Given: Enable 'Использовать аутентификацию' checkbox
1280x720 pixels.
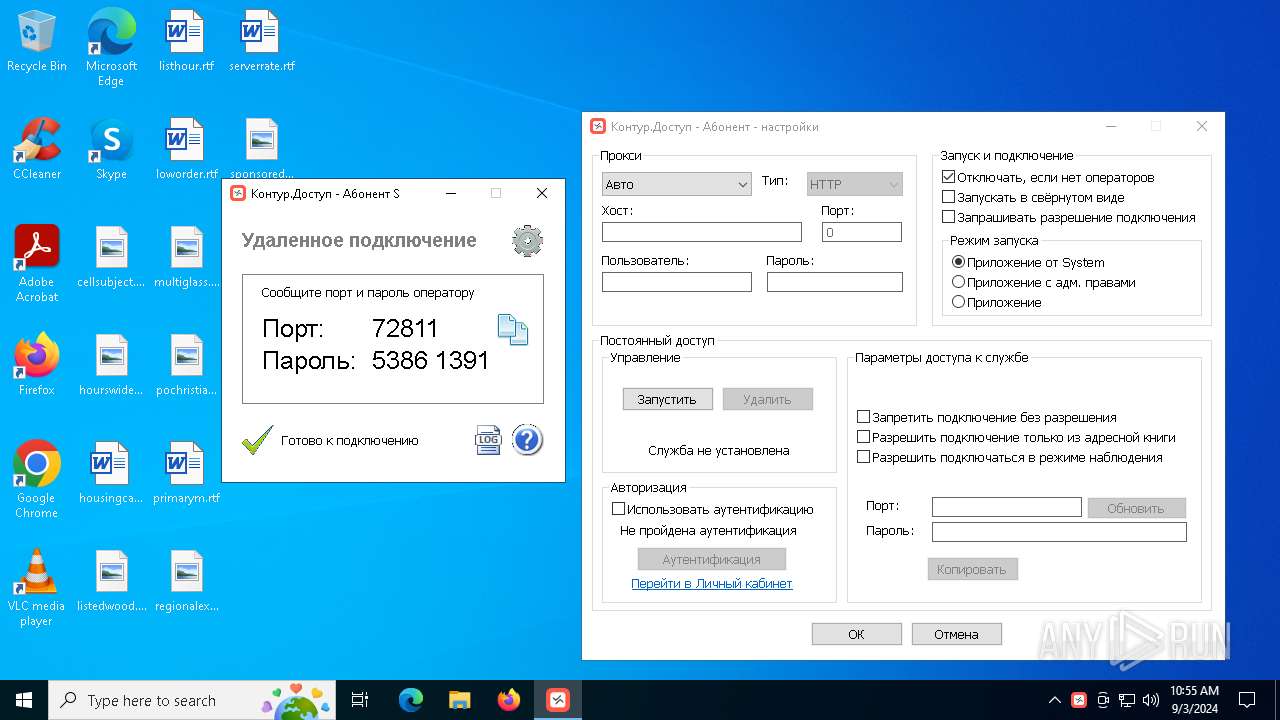Looking at the screenshot, I should 618,509.
